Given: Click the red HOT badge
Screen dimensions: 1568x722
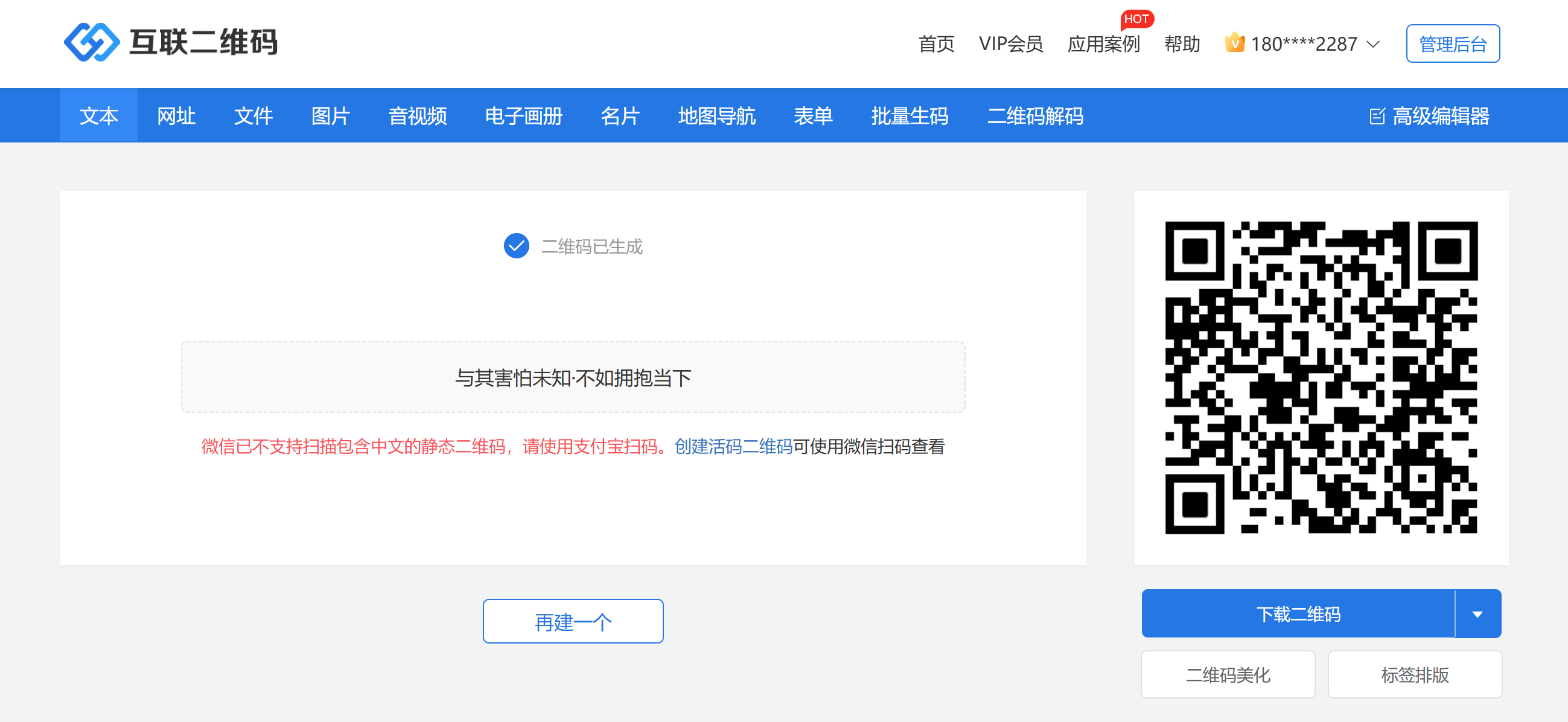Looking at the screenshot, I should (x=1136, y=19).
